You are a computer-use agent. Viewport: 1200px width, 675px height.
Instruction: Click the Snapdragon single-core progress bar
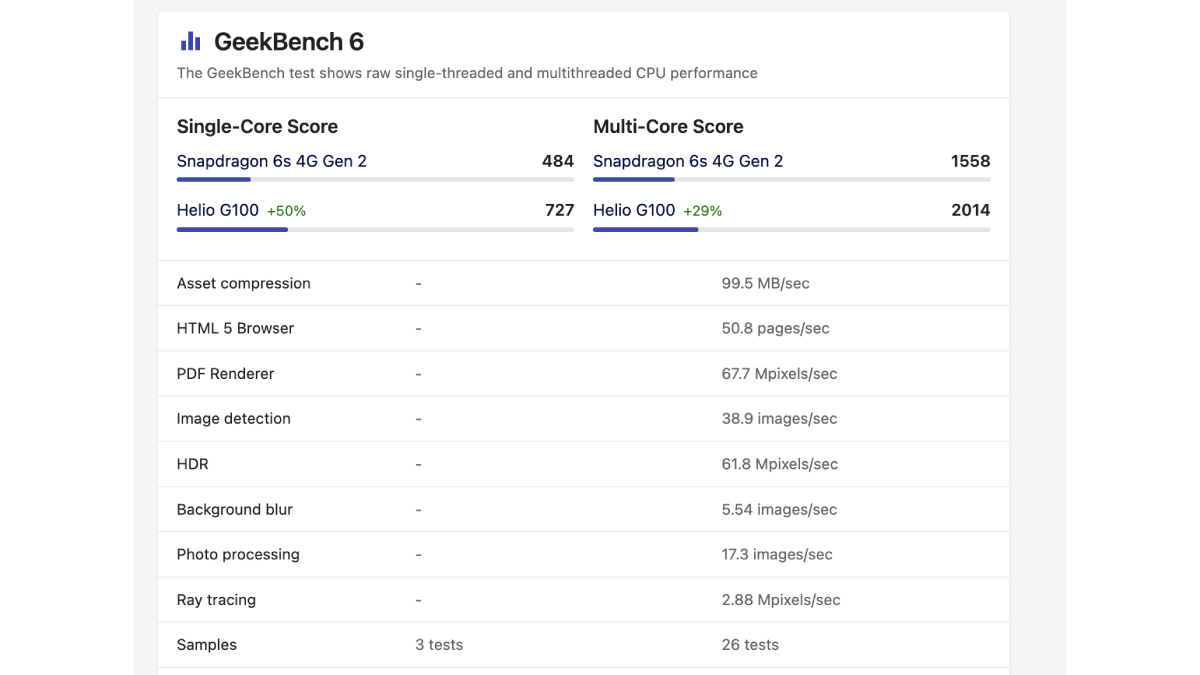[375, 180]
